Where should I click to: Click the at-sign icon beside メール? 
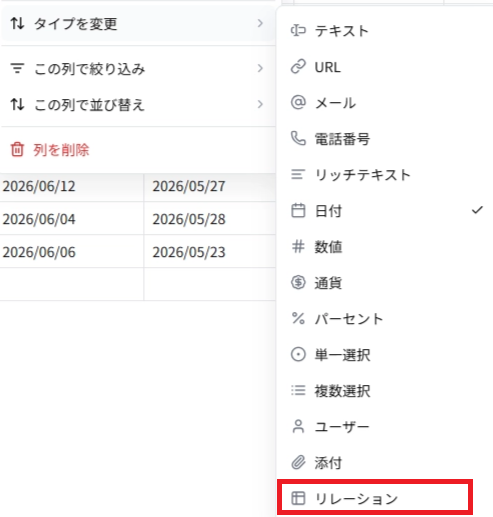click(298, 102)
